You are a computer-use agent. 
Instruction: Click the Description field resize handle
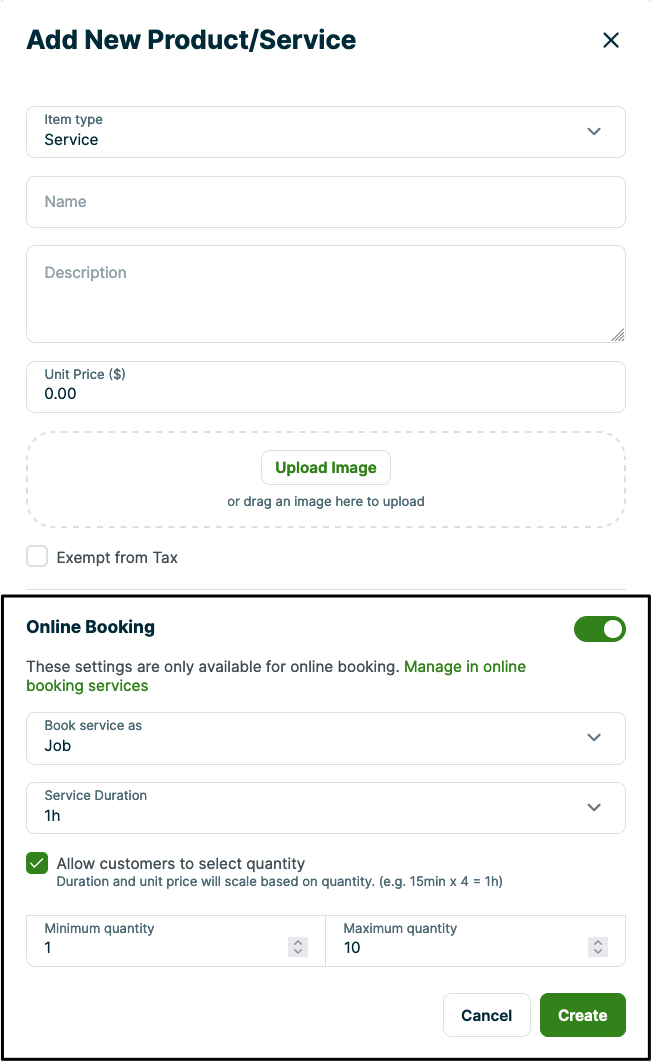tap(618, 335)
